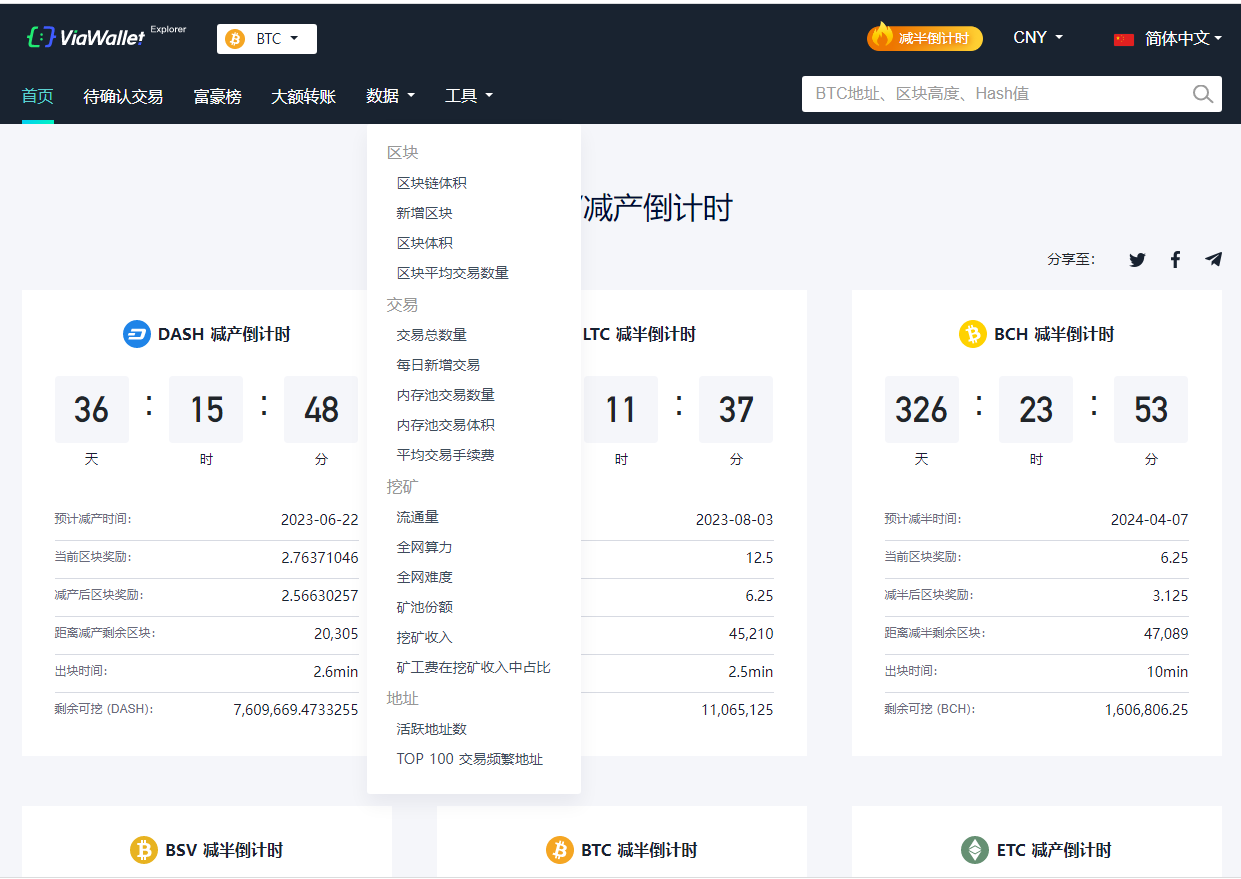Expand the CNY currency dropdown
Image resolution: width=1241 pixels, height=879 pixels.
[1038, 38]
